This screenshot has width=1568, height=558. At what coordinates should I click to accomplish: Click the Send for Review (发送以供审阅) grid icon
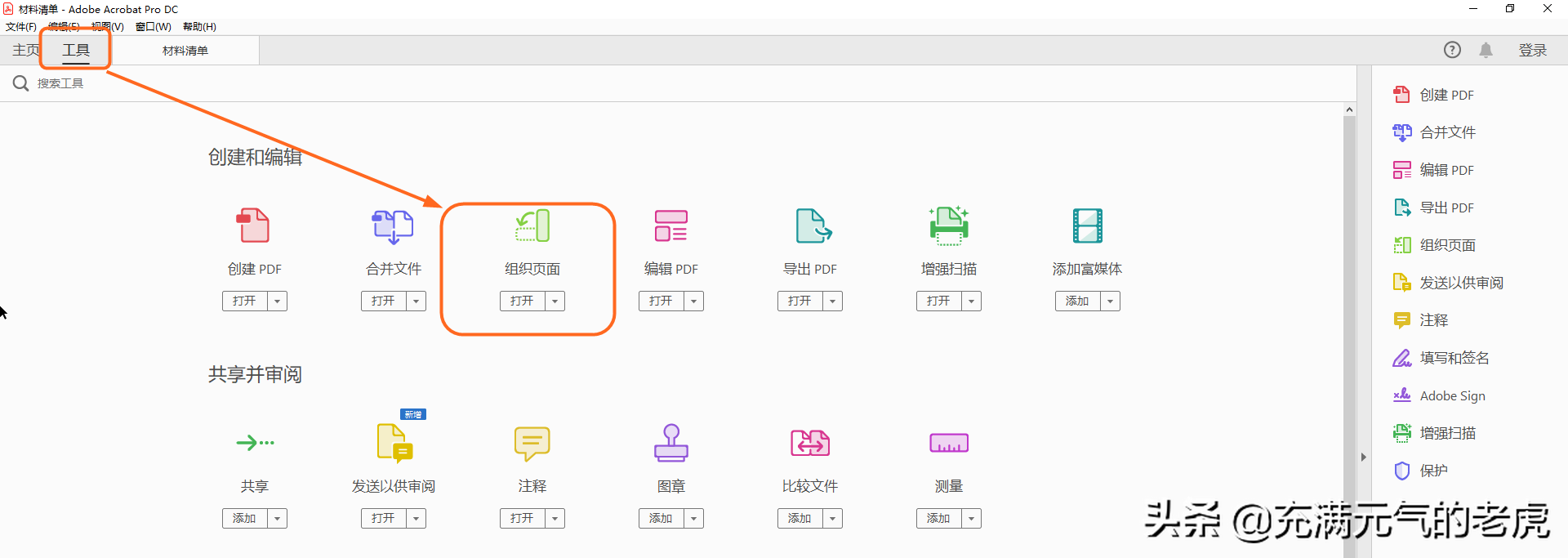click(395, 443)
